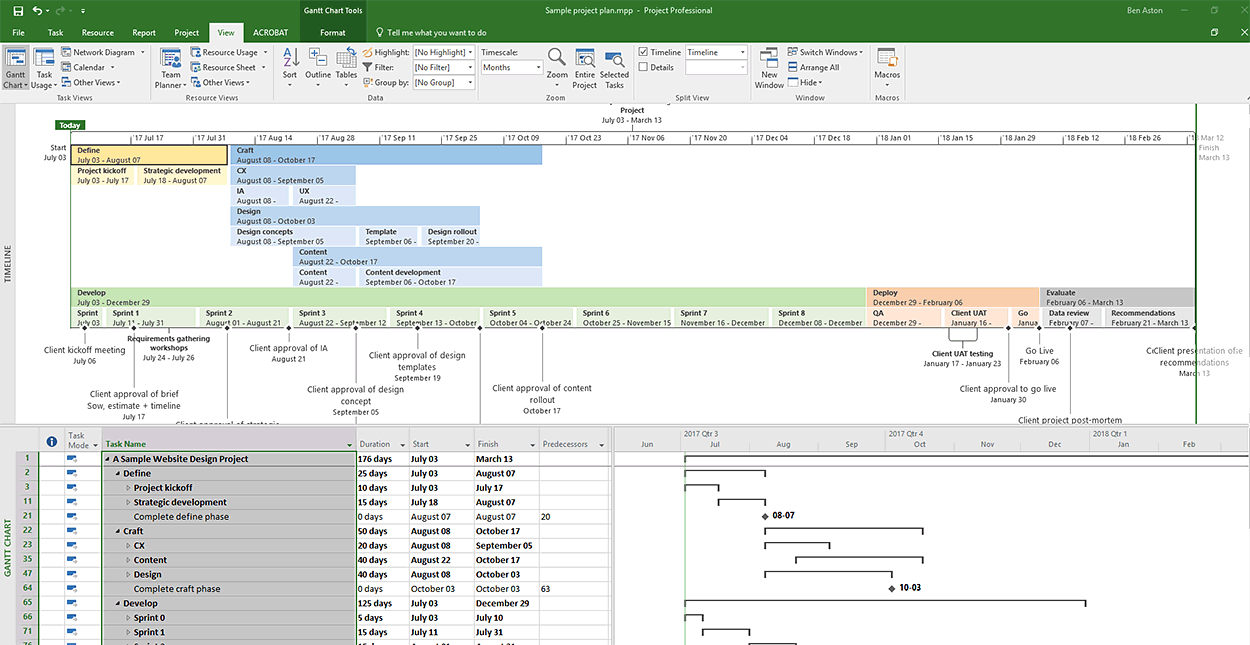Select the blue Craft timeline bar
This screenshot has width=1250, height=645.
click(x=386, y=154)
